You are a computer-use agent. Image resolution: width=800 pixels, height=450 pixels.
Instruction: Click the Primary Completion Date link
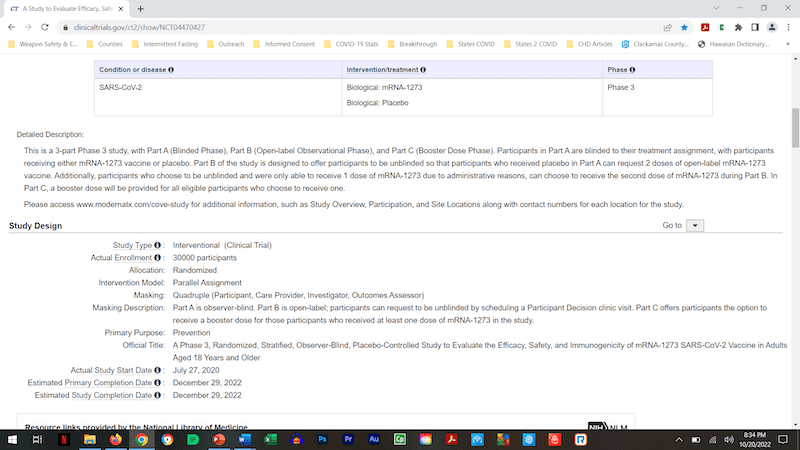coord(108,383)
